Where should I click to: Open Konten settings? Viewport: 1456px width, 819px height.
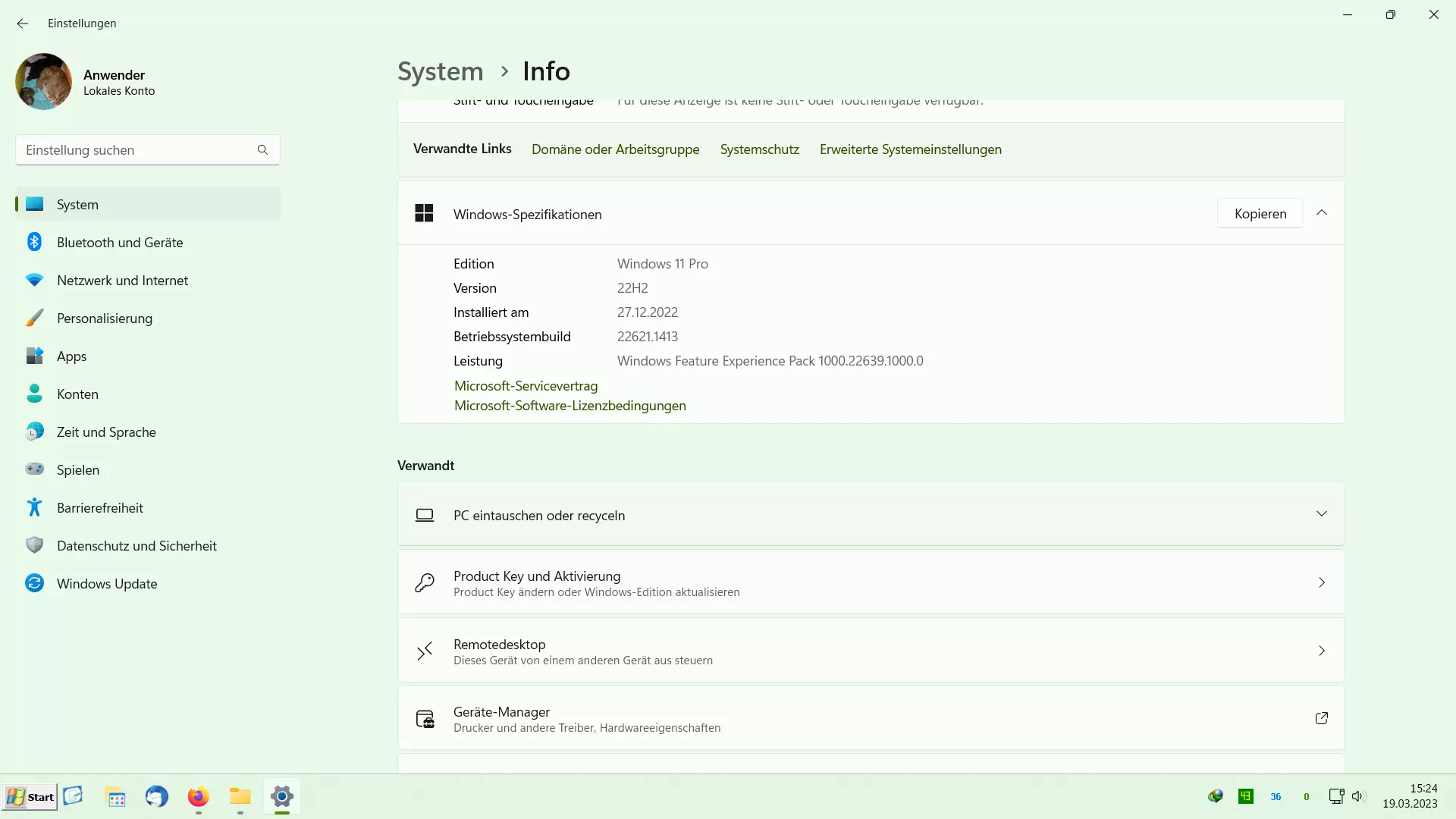coord(148,394)
